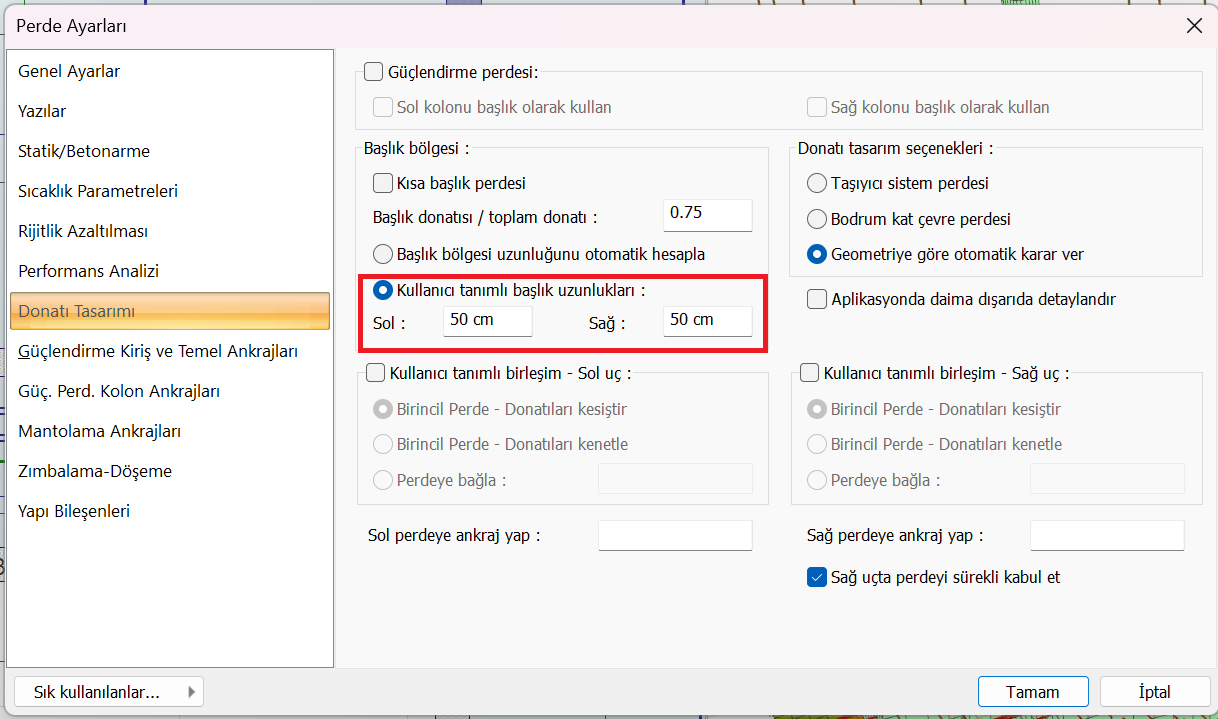
Task: Switch to the Statik/Betonarme section
Action: pyautogui.click(x=84, y=152)
